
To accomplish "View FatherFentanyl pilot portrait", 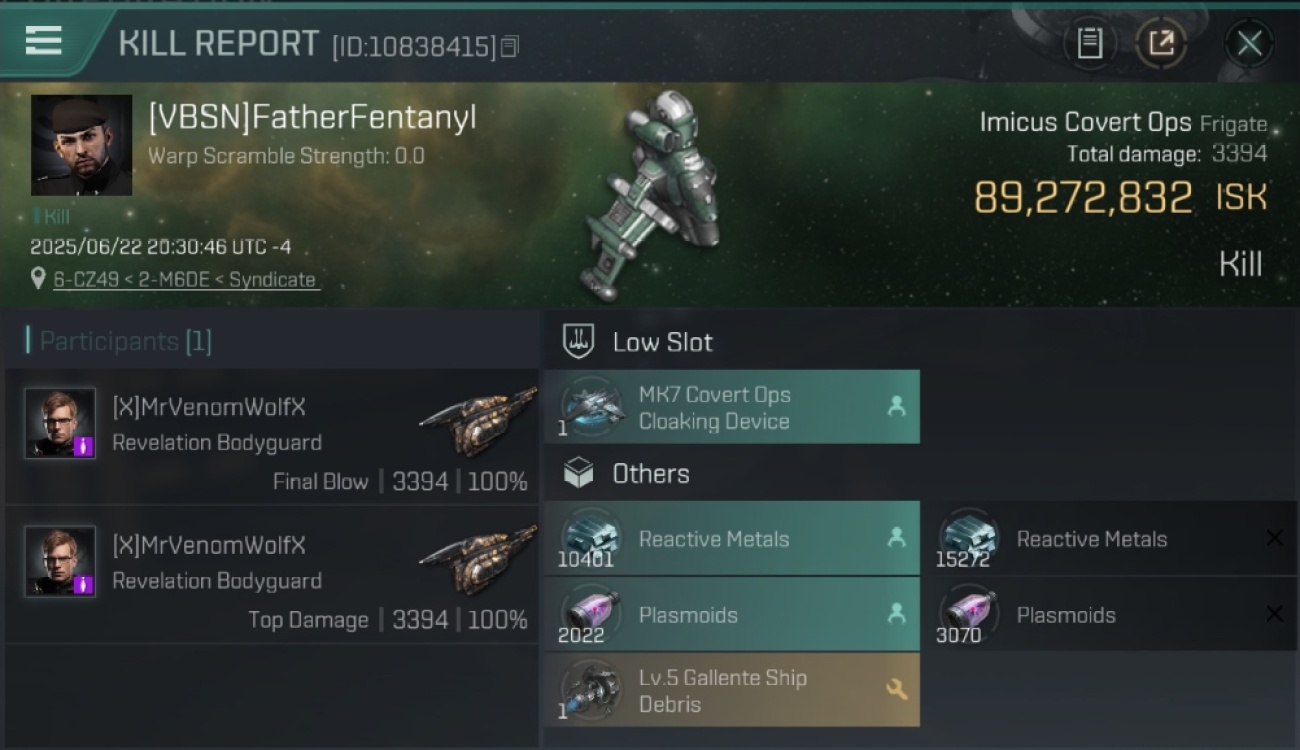I will pos(81,145).
